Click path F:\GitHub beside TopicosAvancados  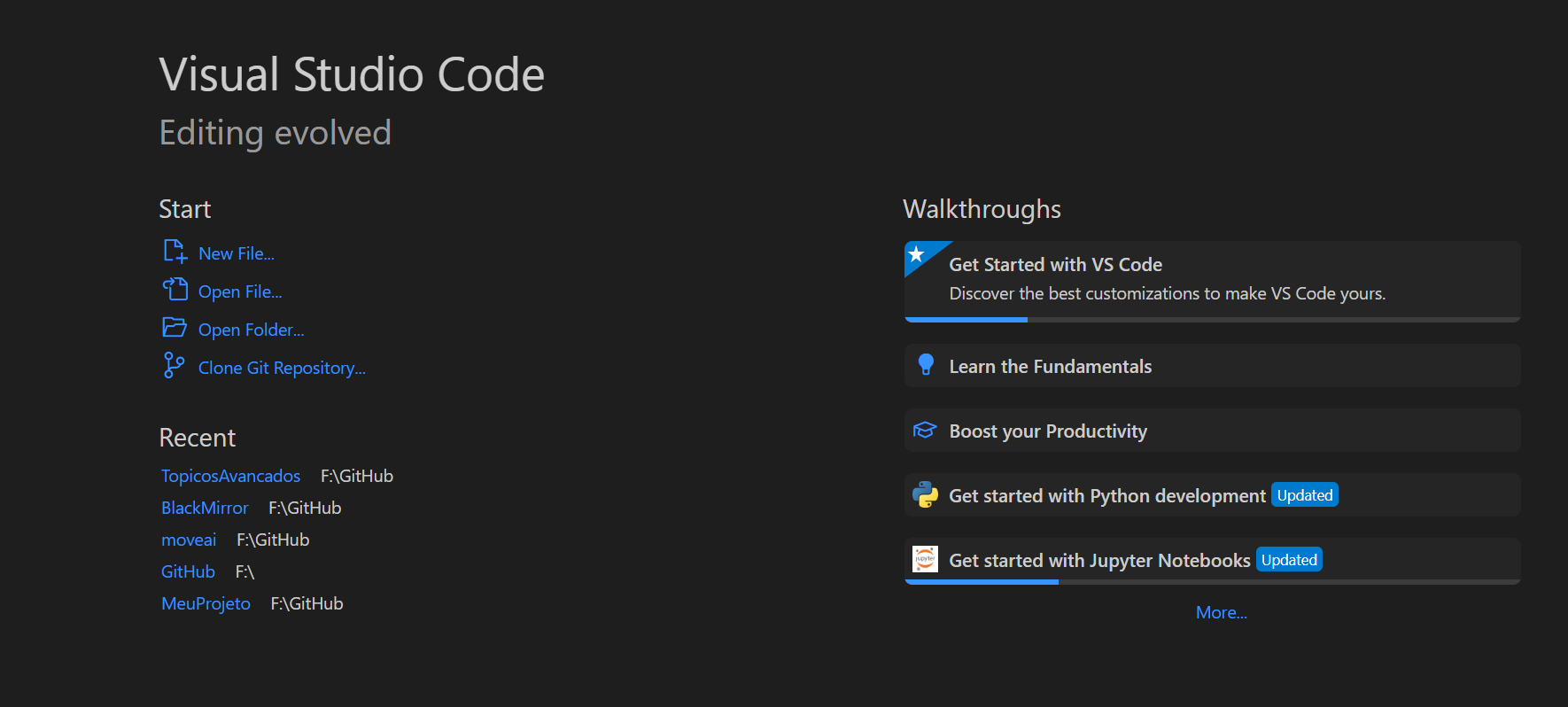(357, 476)
